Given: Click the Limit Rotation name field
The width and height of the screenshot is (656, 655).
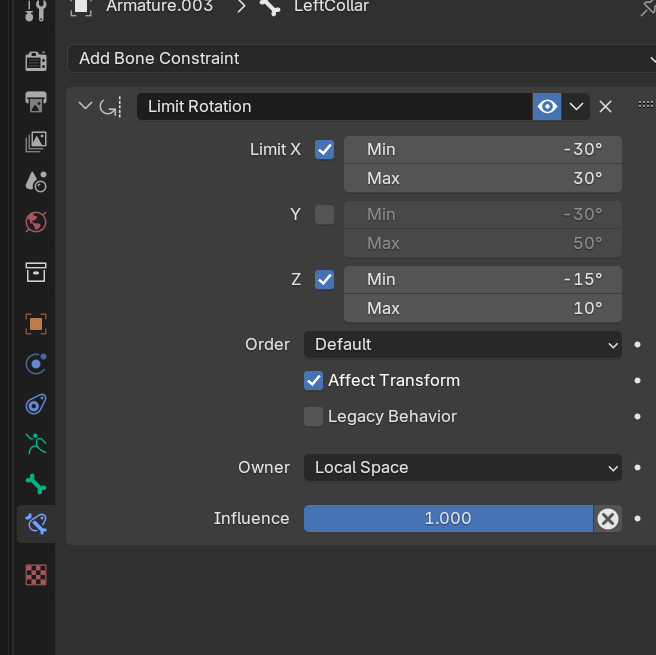Looking at the screenshot, I should coord(335,107).
